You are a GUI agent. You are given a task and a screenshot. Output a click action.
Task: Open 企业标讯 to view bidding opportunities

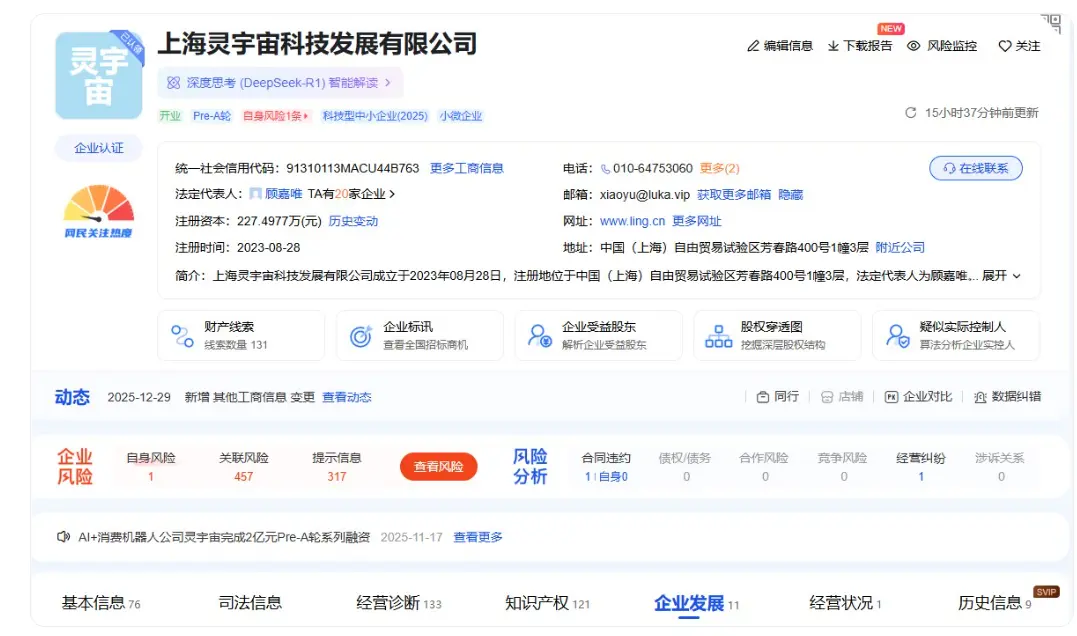point(360,334)
